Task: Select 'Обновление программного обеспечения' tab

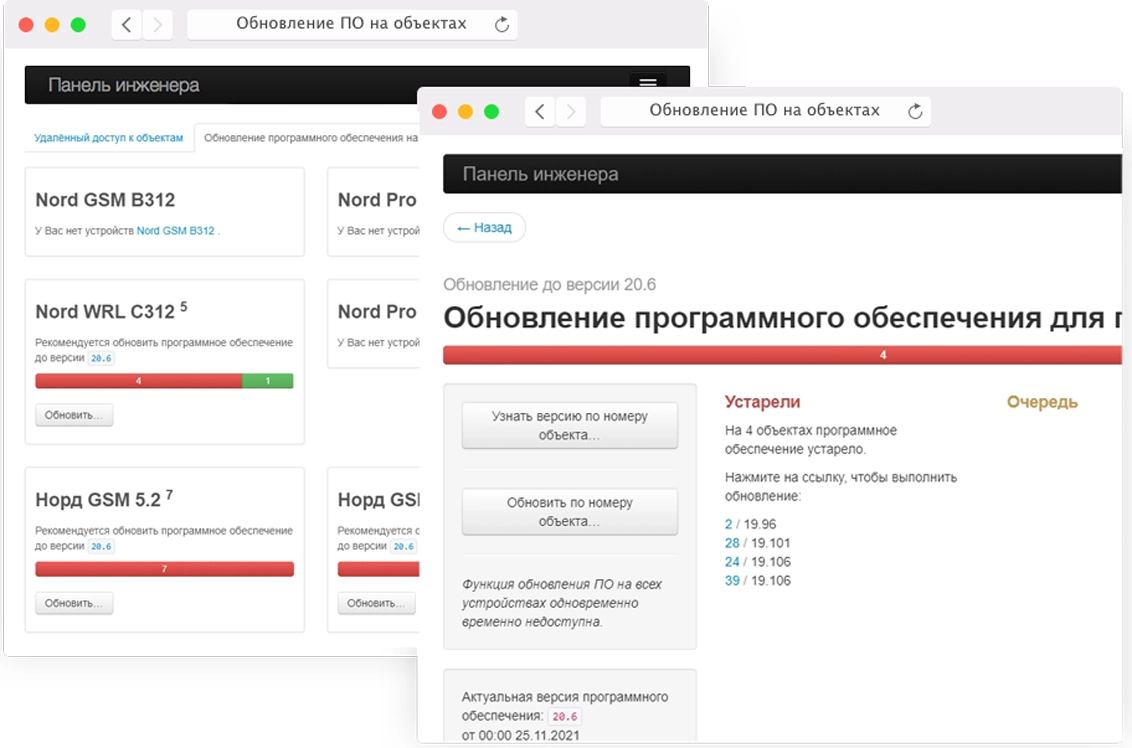Action: (x=310, y=138)
